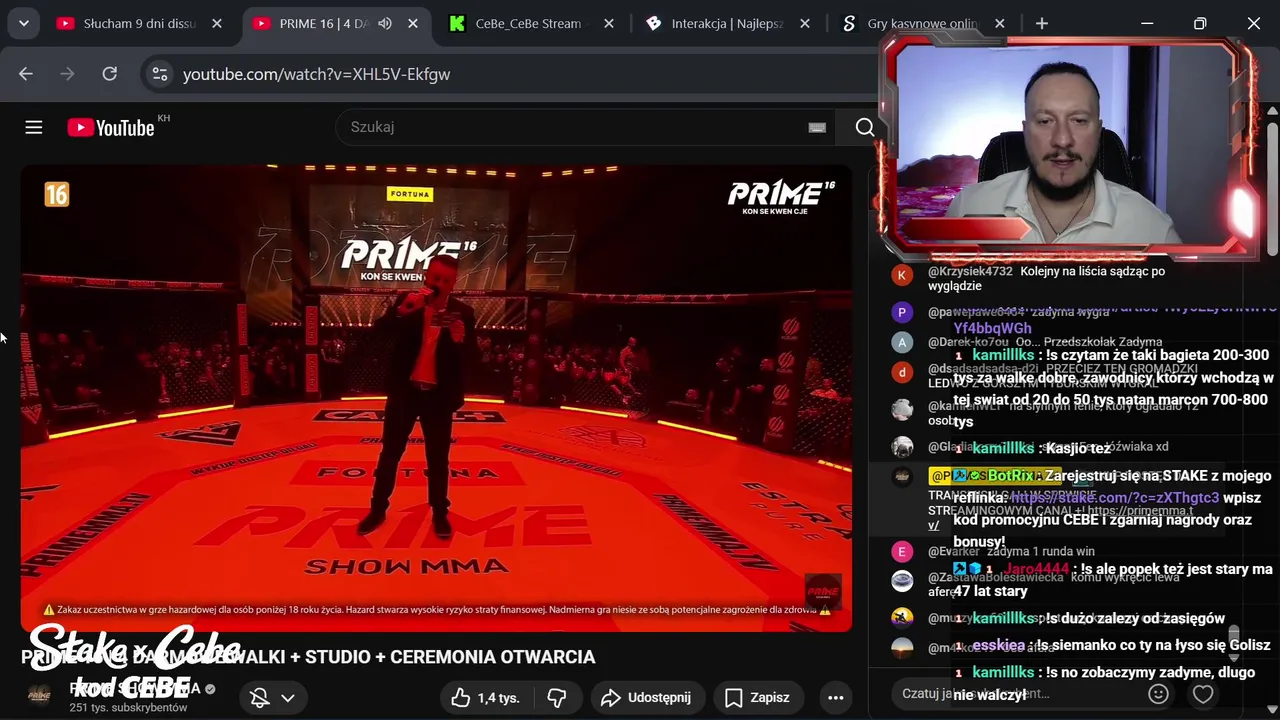Save video with 'Zapisz' button
Image resolution: width=1280 pixels, height=720 pixels.
pos(759,698)
